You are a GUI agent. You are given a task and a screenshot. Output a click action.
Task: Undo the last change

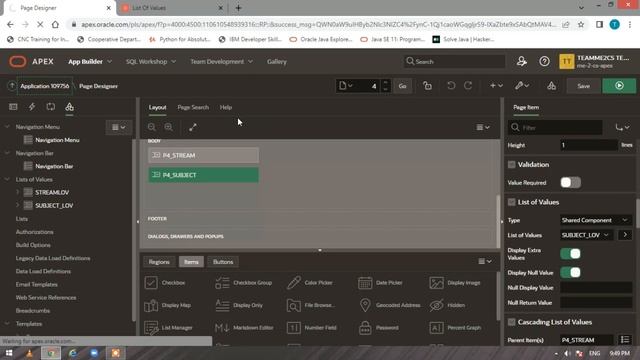point(451,86)
